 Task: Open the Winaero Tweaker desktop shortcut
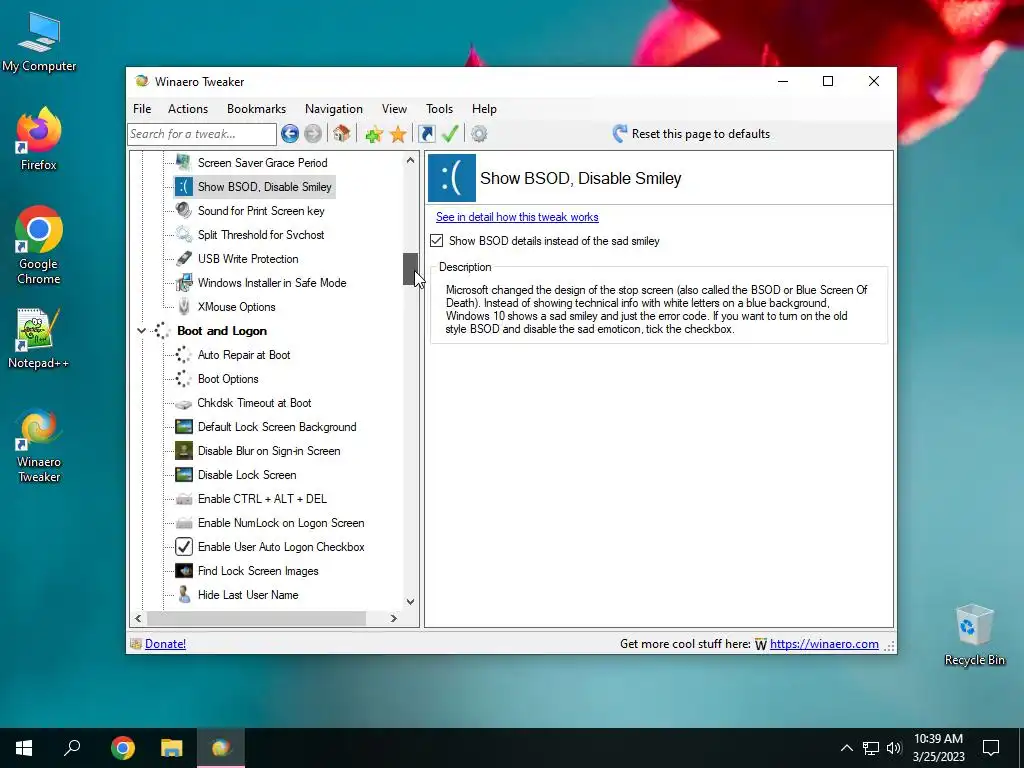pyautogui.click(x=39, y=445)
